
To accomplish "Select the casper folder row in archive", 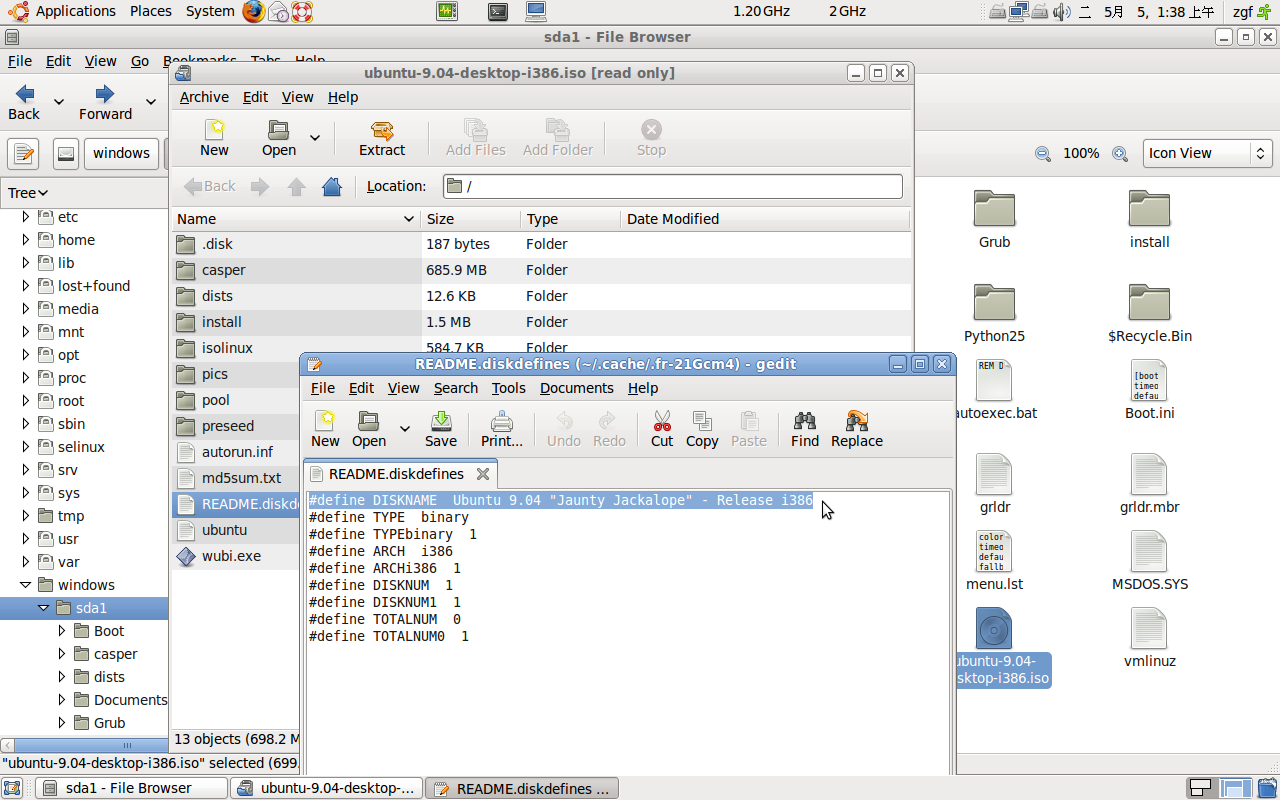I will [x=541, y=270].
